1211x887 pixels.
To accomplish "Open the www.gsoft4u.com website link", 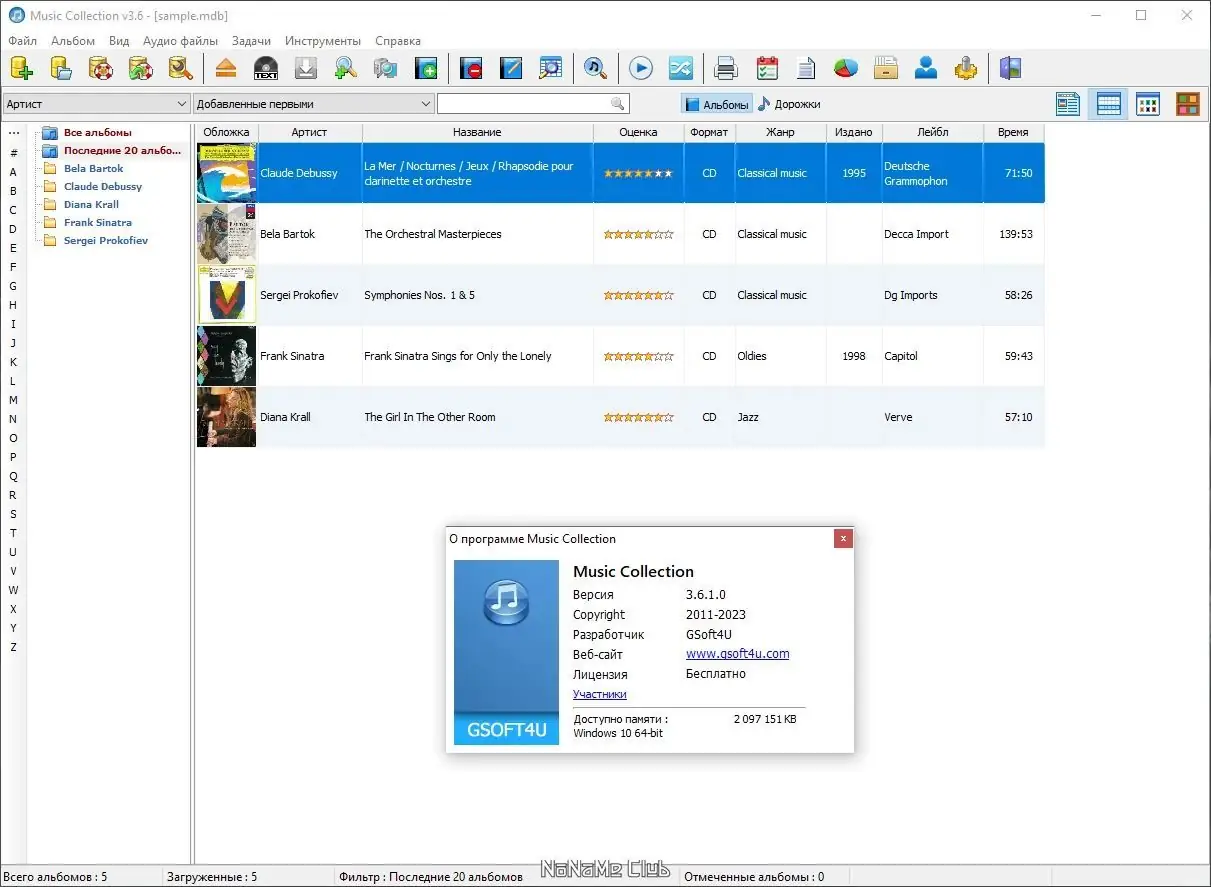I will 737,654.
